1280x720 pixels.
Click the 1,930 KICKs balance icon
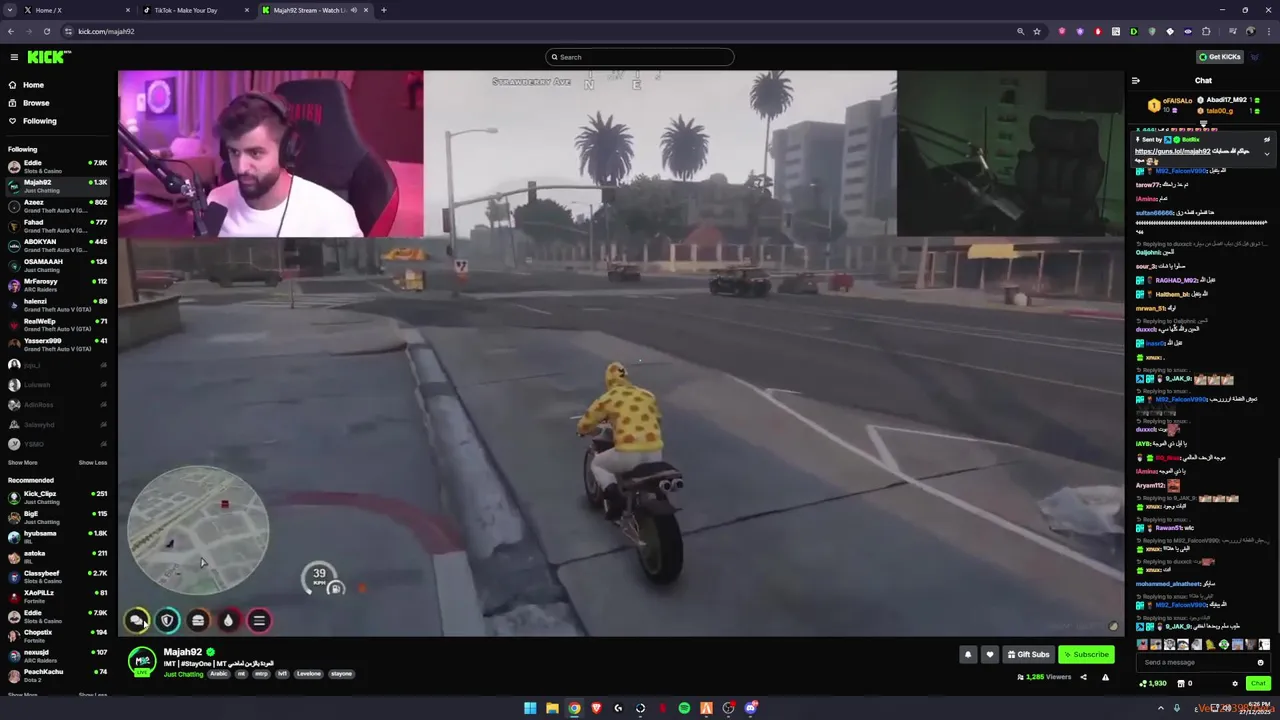point(1143,683)
